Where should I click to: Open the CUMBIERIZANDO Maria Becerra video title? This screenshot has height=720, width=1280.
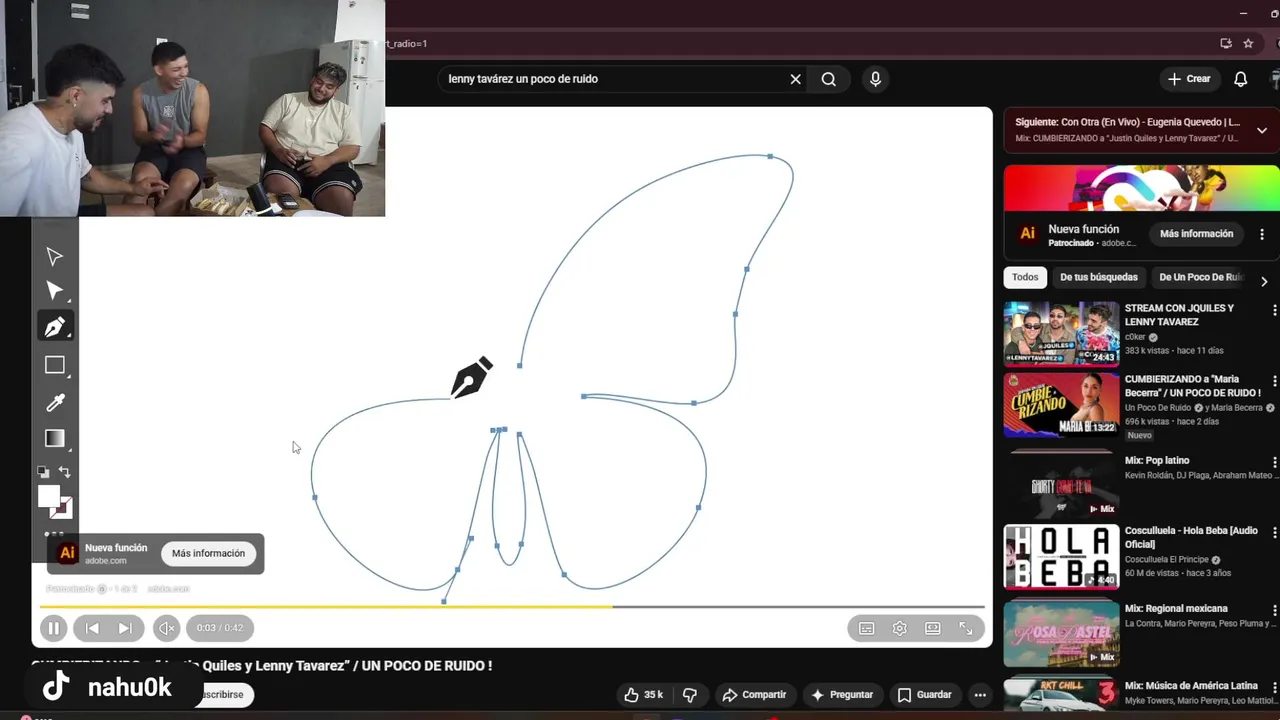[1193, 386]
